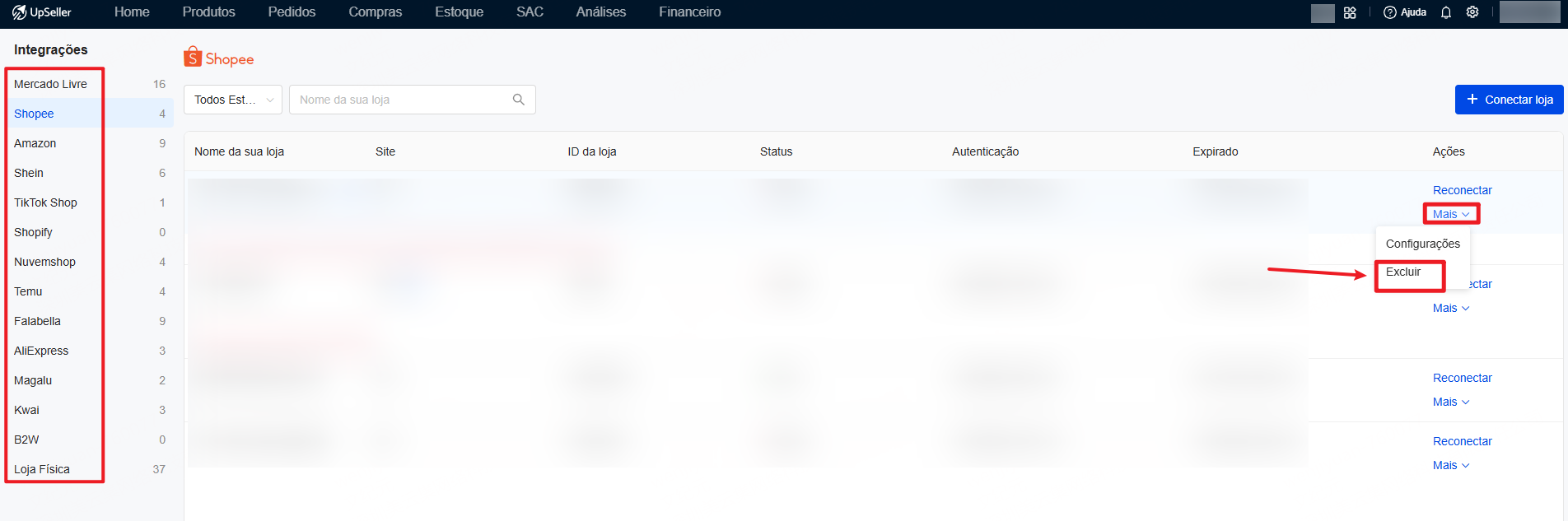Click the Status column header

coord(776,151)
